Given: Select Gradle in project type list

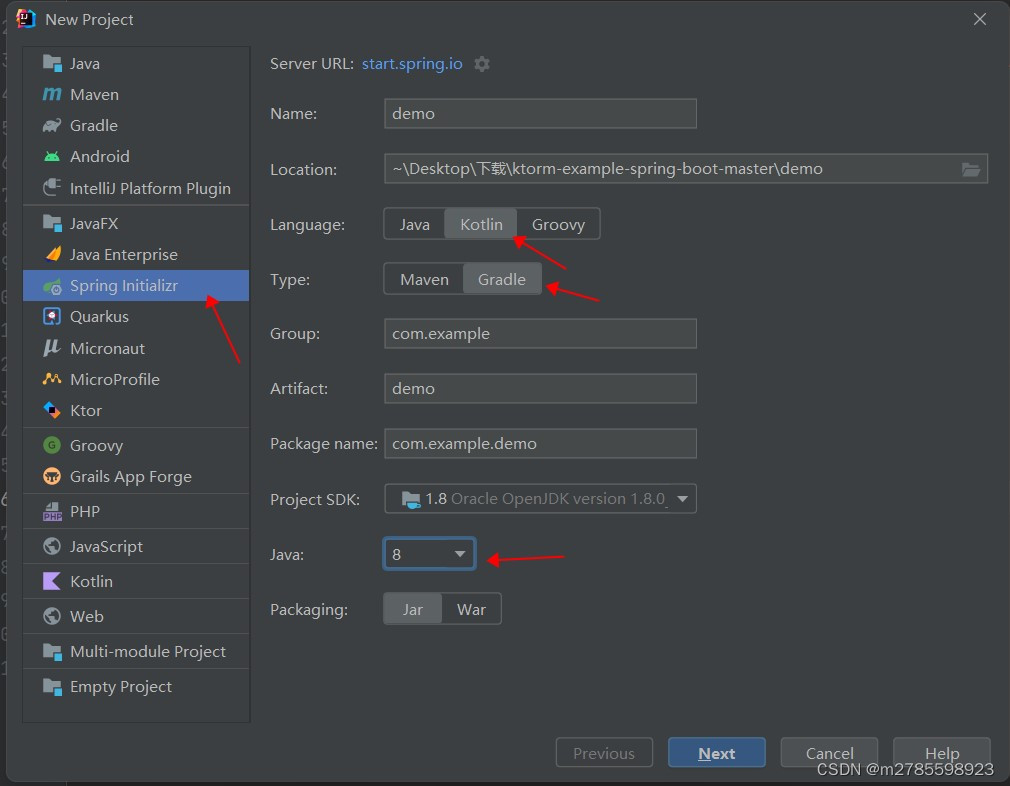Looking at the screenshot, I should point(135,125).
